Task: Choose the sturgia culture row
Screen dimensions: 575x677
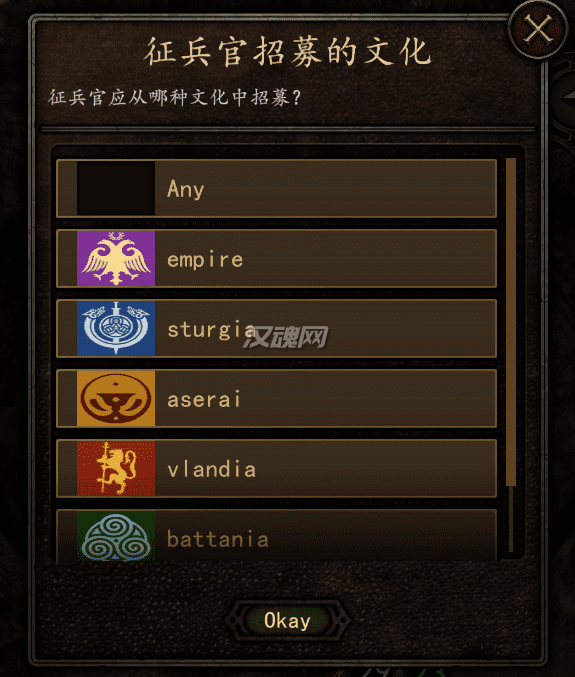Action: [276, 328]
